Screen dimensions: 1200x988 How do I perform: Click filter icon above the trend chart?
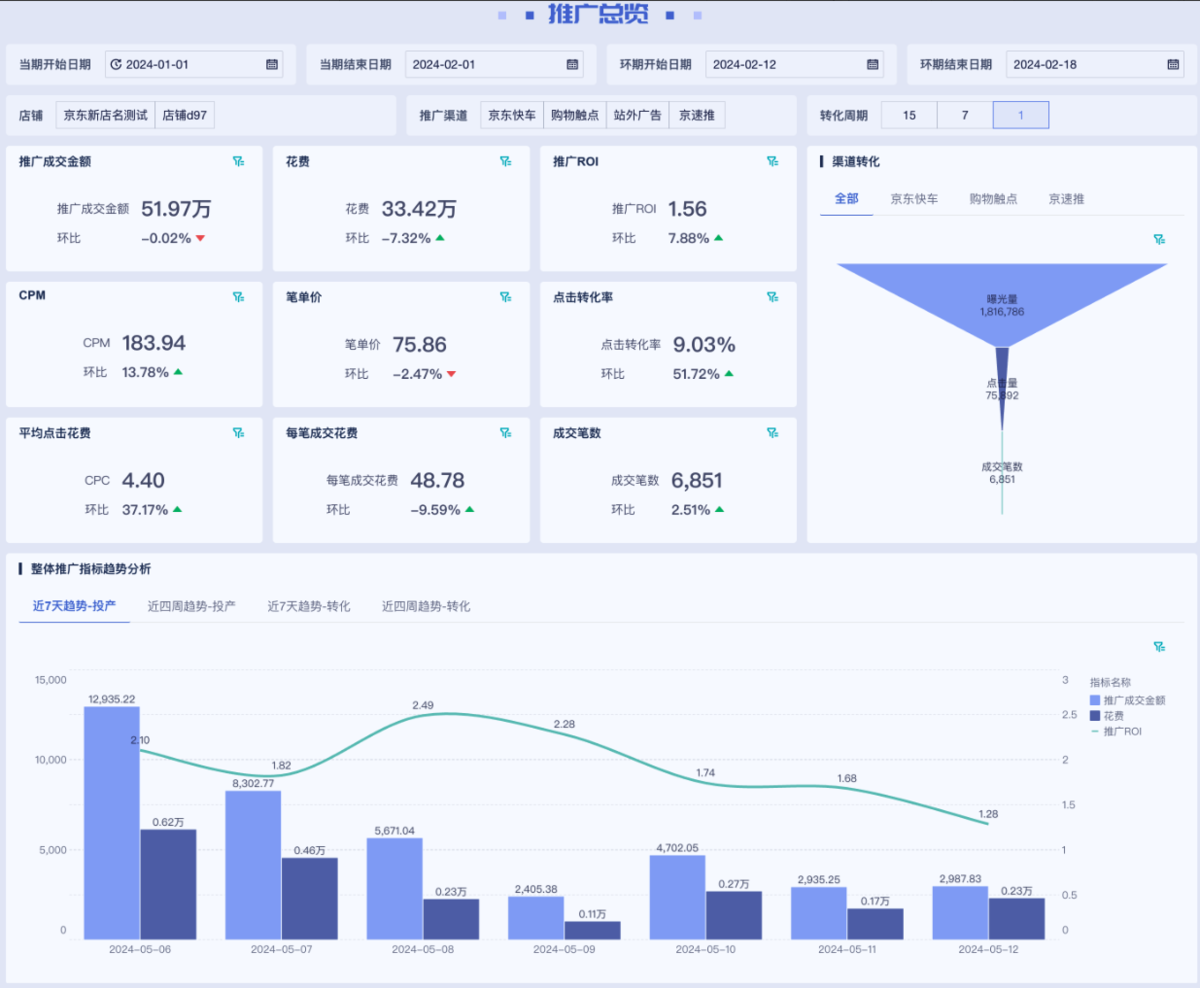pyautogui.click(x=1159, y=647)
